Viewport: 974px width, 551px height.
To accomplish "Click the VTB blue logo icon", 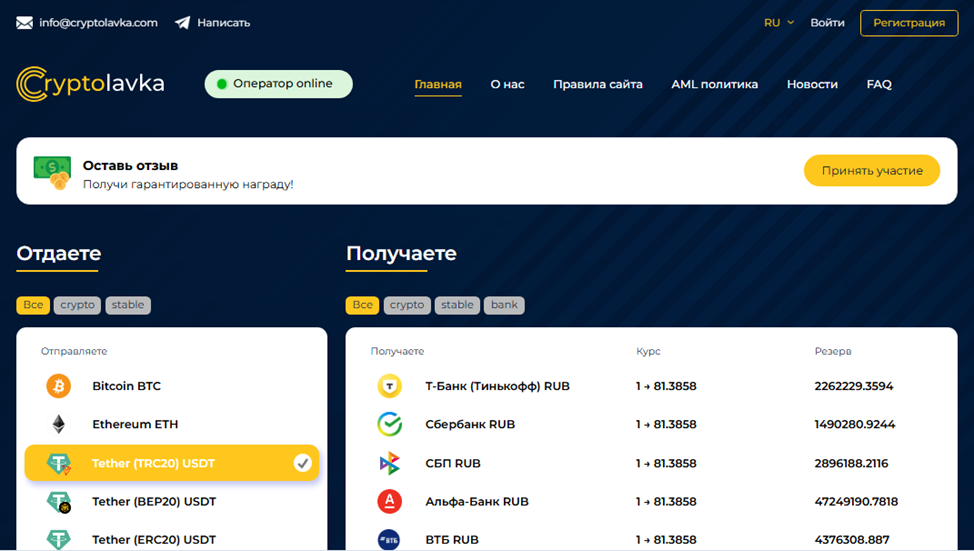I will coord(389,539).
